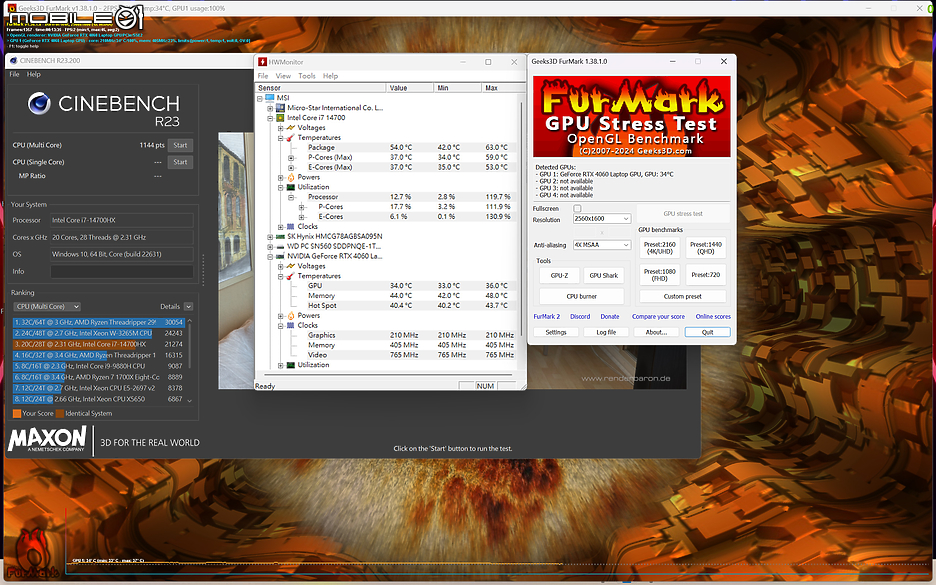The width and height of the screenshot is (936, 585).
Task: Expand P-Cores (Max) temperature row
Action: 291,158
